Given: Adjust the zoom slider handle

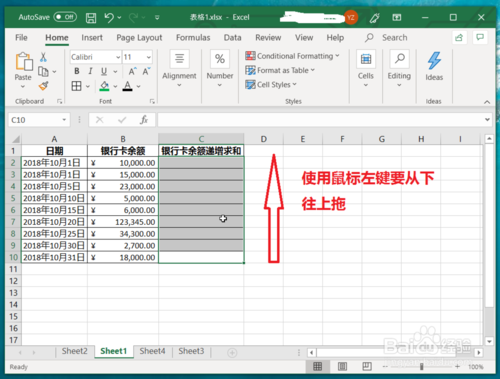Looking at the screenshot, I should (422, 367).
